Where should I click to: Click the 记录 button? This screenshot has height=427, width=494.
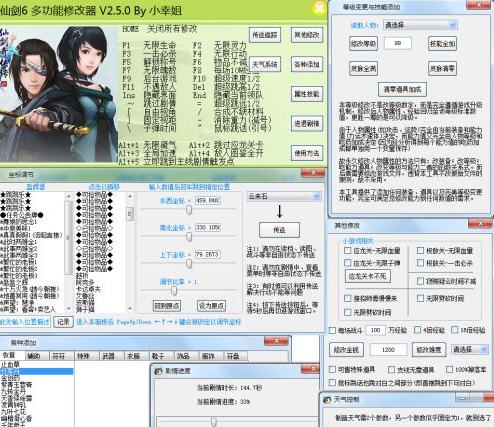[x=63, y=322]
